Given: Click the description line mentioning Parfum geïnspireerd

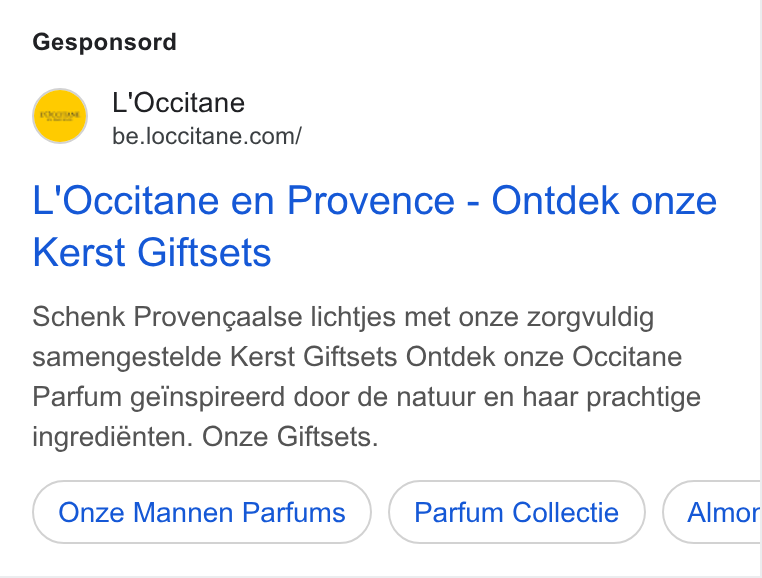Looking at the screenshot, I should point(366,397).
